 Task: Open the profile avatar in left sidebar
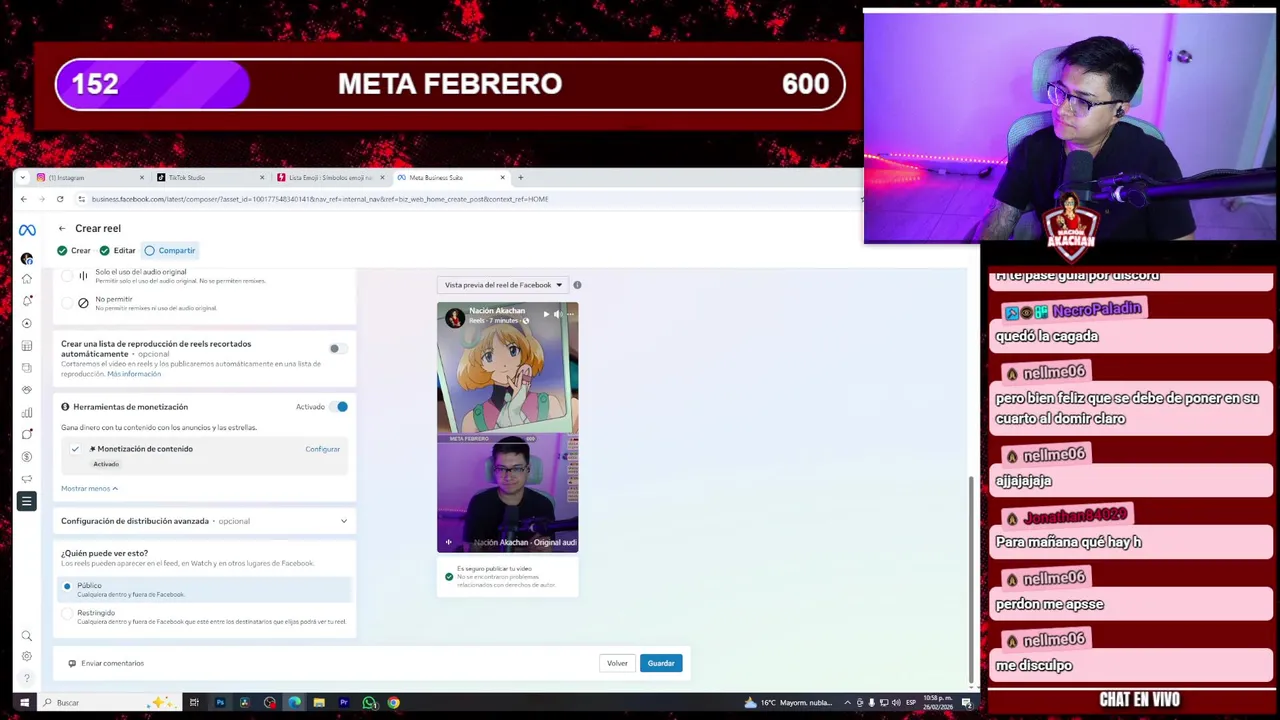(27, 259)
